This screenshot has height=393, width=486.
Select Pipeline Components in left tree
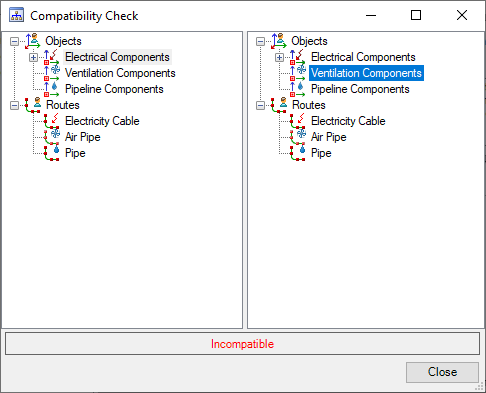pyautogui.click(x=114, y=89)
